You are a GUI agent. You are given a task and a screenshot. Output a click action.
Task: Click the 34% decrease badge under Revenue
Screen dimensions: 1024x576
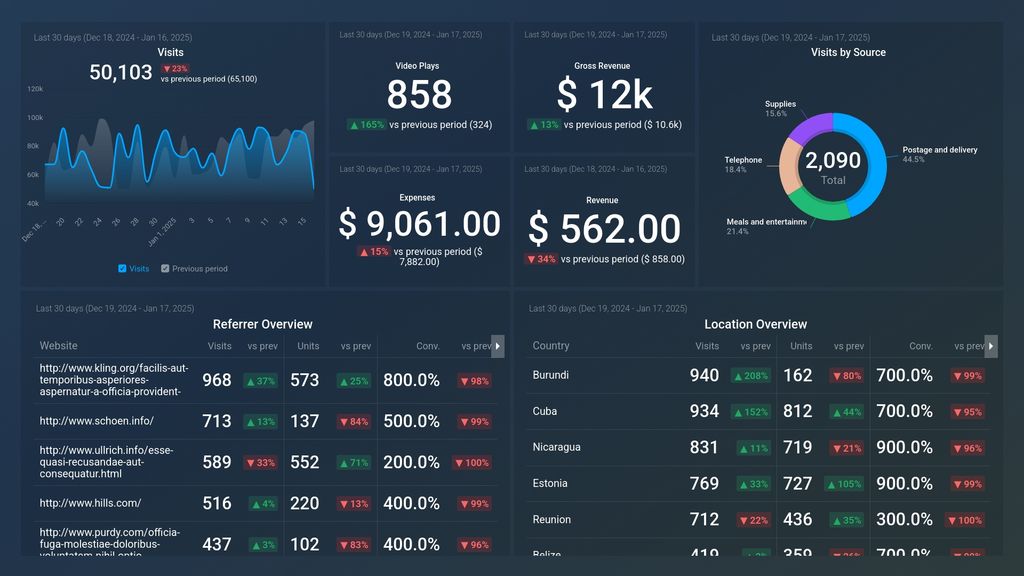click(x=541, y=259)
